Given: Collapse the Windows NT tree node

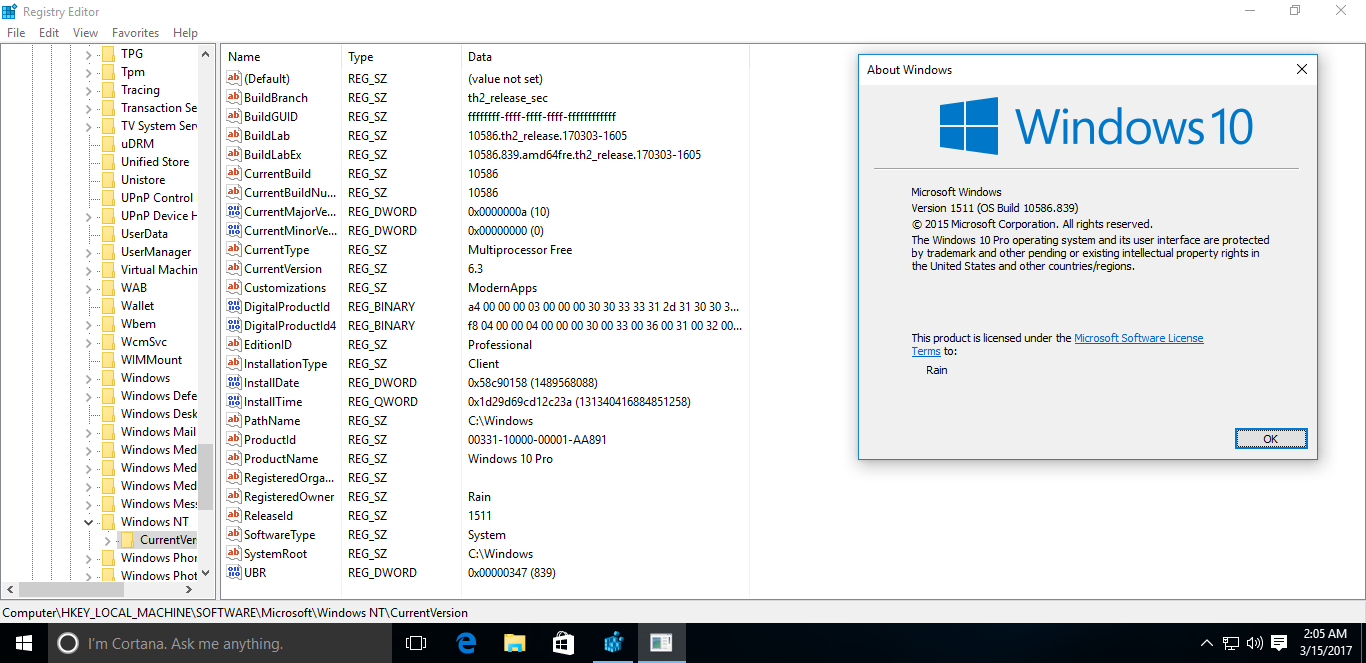Looking at the screenshot, I should pos(88,522).
